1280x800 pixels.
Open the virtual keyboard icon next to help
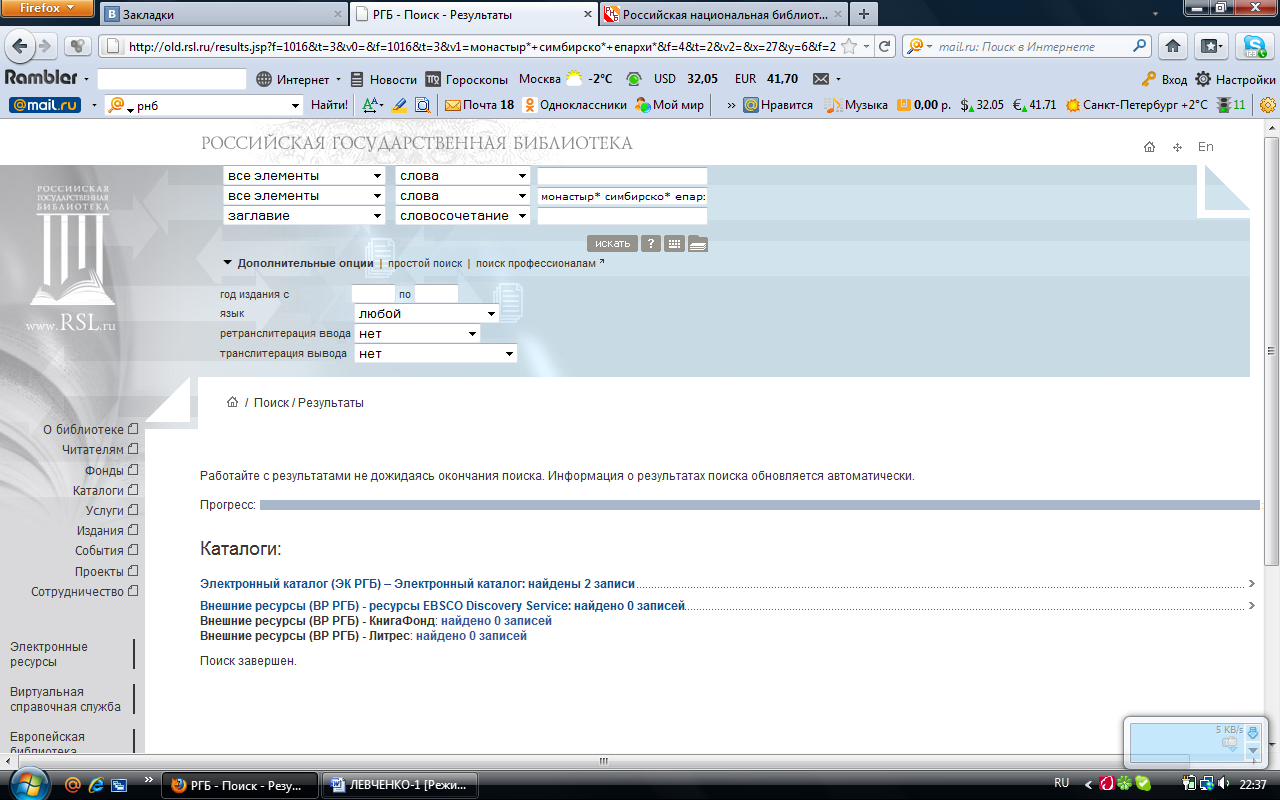point(674,243)
